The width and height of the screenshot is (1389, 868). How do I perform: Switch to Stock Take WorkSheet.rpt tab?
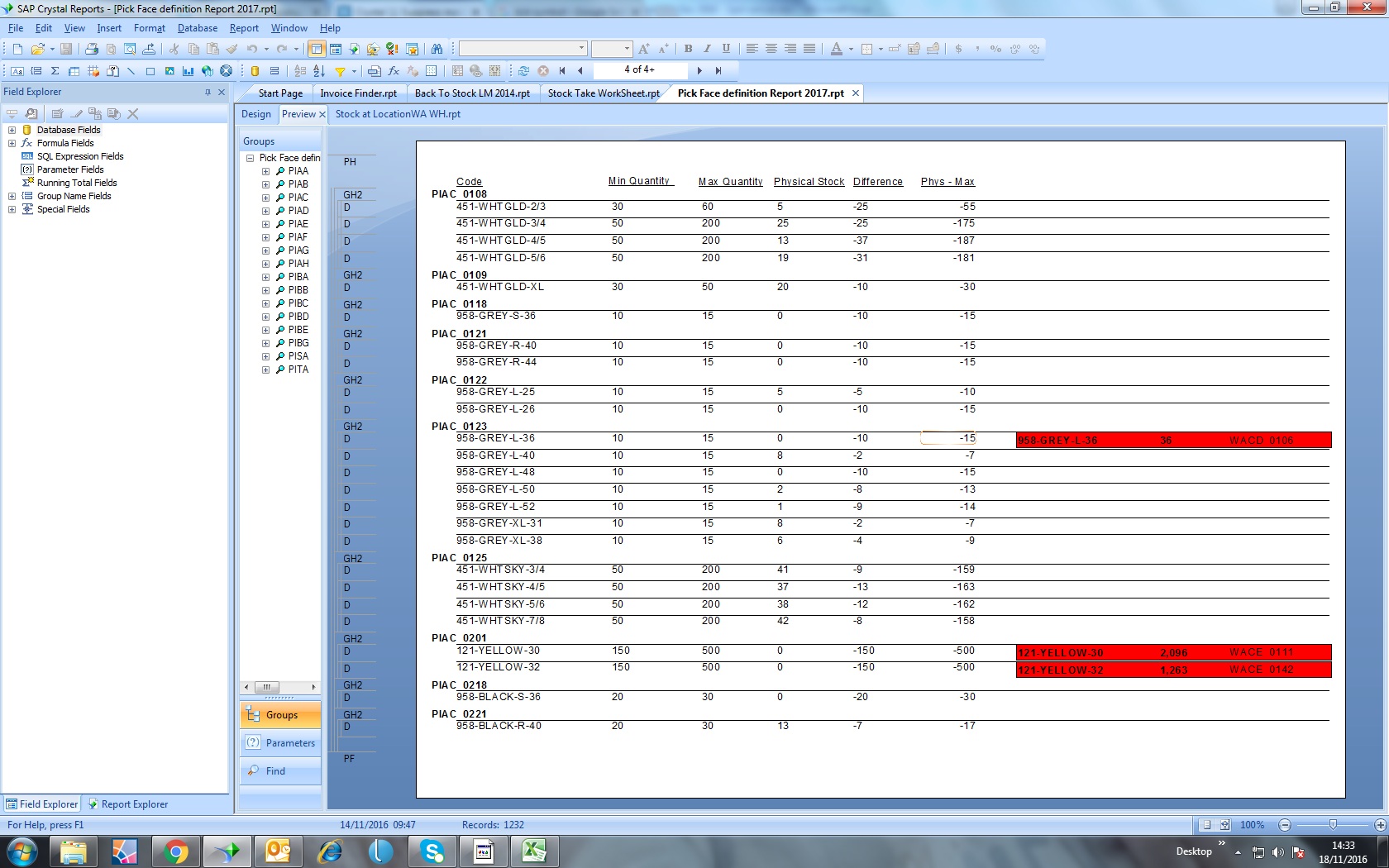[603, 93]
